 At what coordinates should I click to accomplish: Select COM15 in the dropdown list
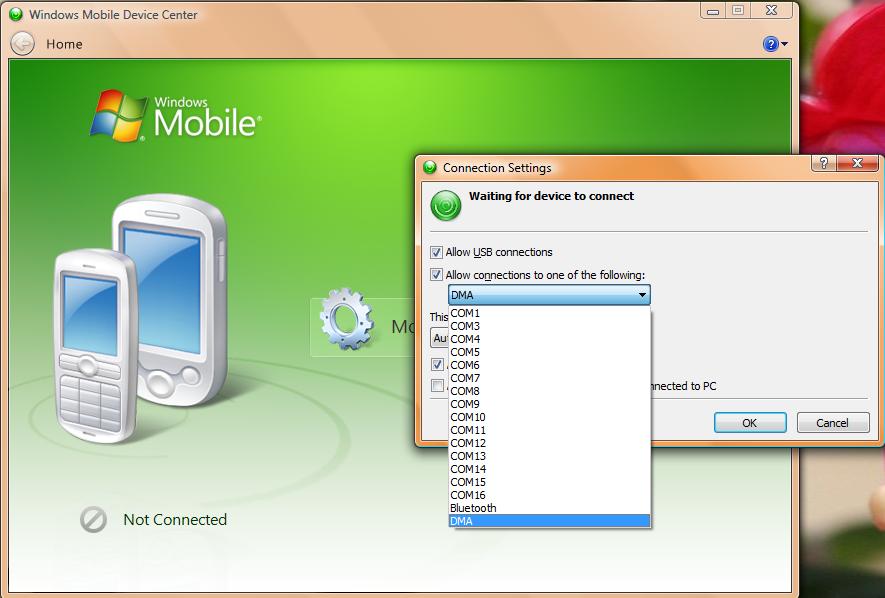tap(550, 482)
